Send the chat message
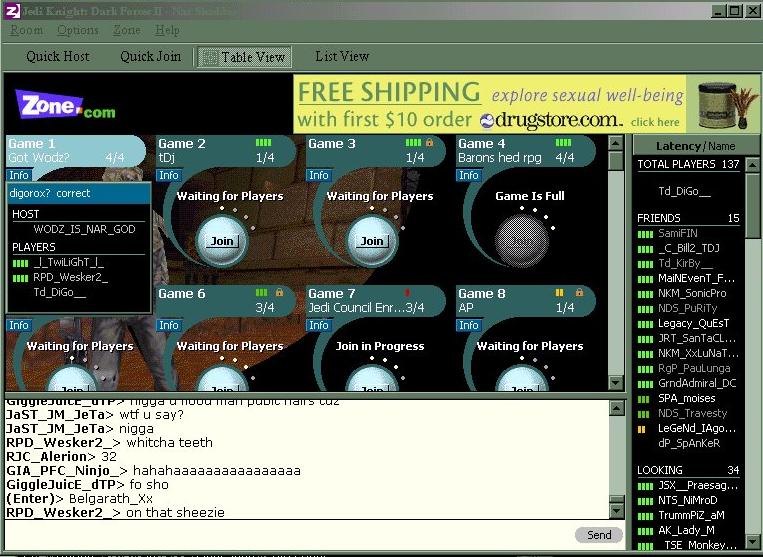 (x=599, y=535)
